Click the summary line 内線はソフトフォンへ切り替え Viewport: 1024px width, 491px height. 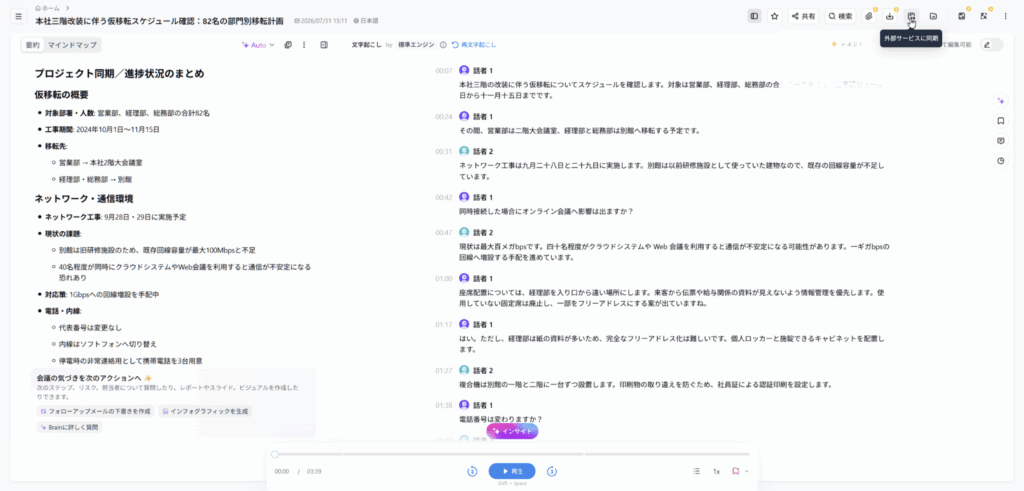coord(108,343)
